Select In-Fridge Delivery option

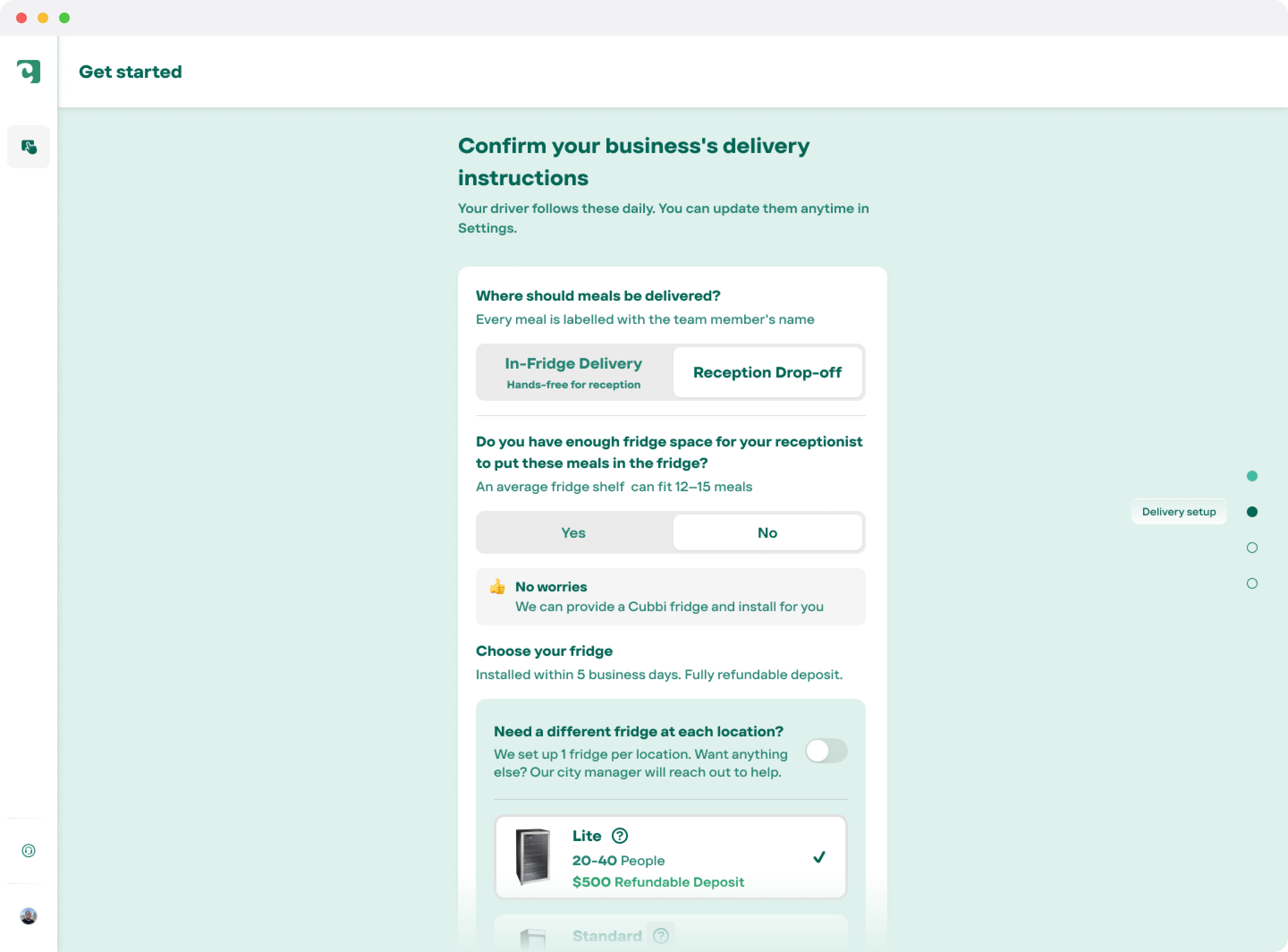pos(574,372)
